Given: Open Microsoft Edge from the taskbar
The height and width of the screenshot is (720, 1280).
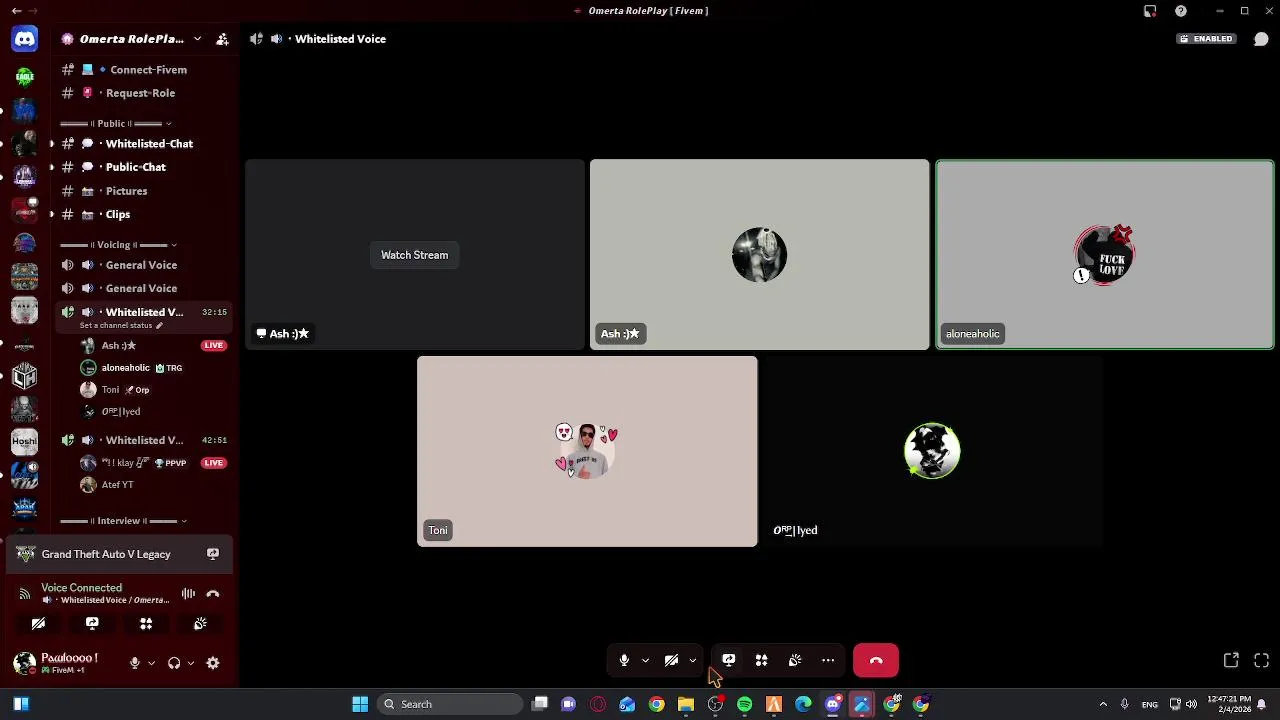Looking at the screenshot, I should pos(803,704).
